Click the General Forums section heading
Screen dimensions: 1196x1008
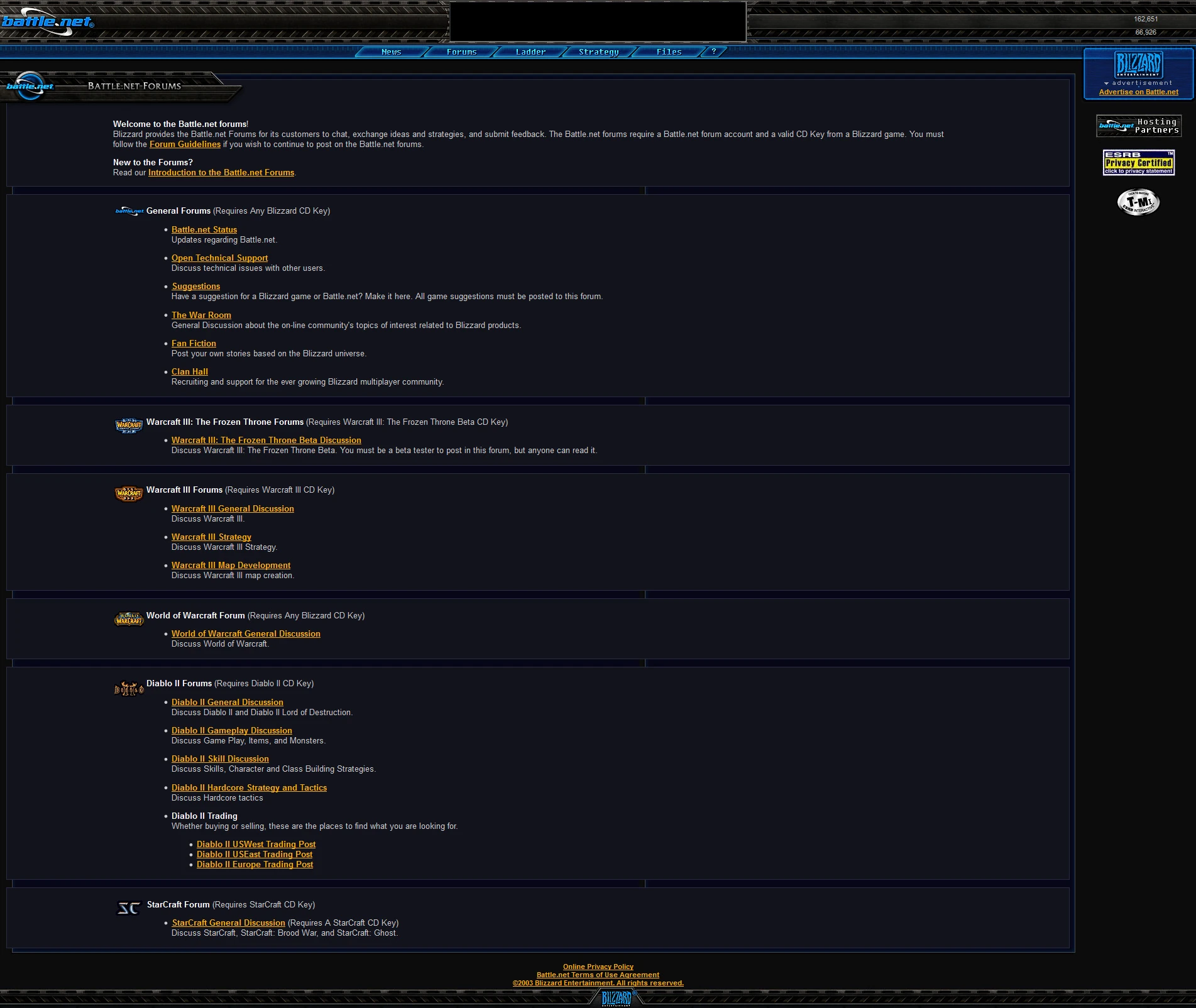178,211
